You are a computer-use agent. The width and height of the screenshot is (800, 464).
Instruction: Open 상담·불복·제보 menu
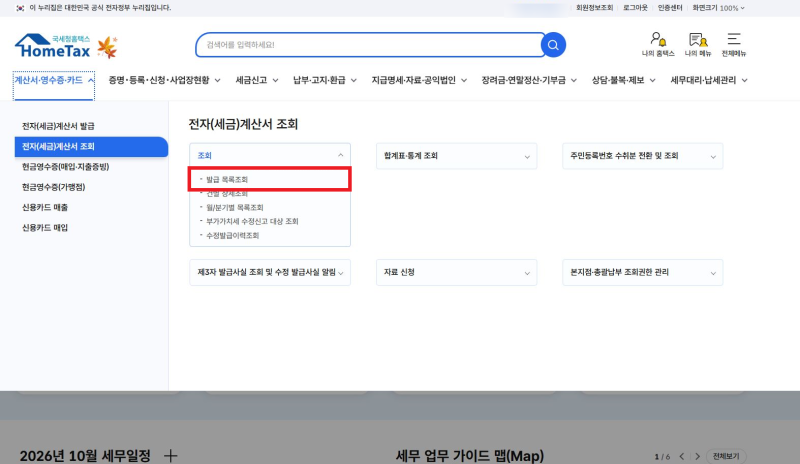click(x=623, y=80)
